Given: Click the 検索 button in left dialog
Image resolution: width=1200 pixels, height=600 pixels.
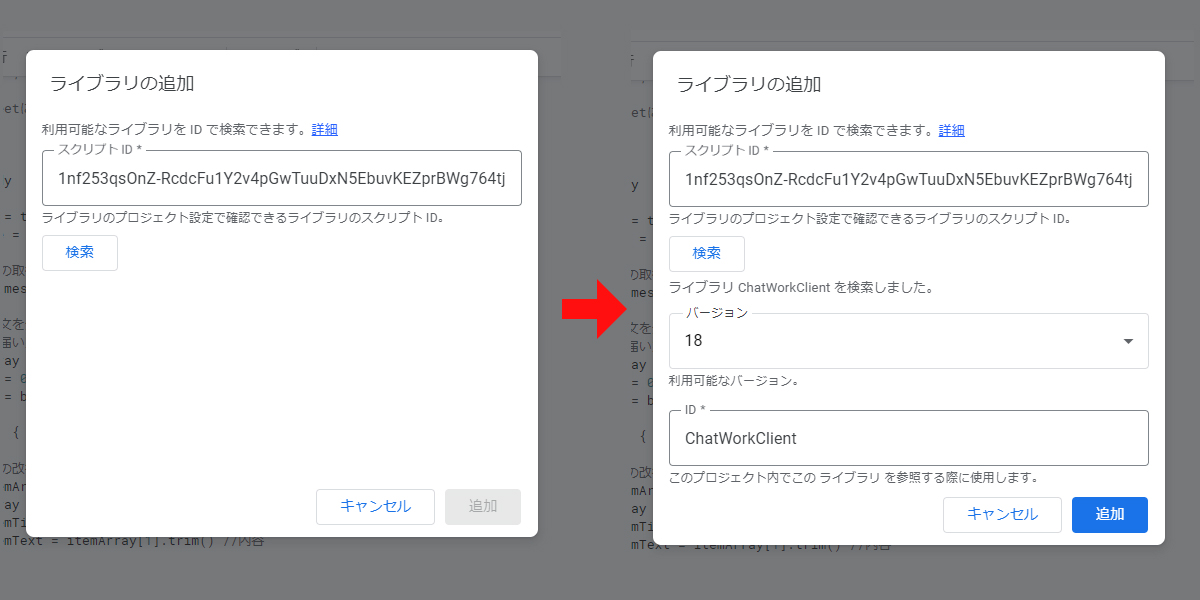Looking at the screenshot, I should pyautogui.click(x=80, y=253).
